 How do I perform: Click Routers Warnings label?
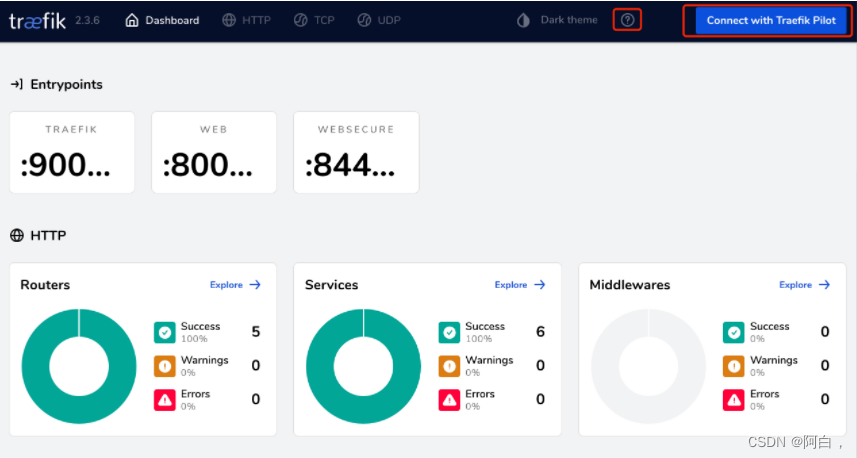[x=204, y=360]
